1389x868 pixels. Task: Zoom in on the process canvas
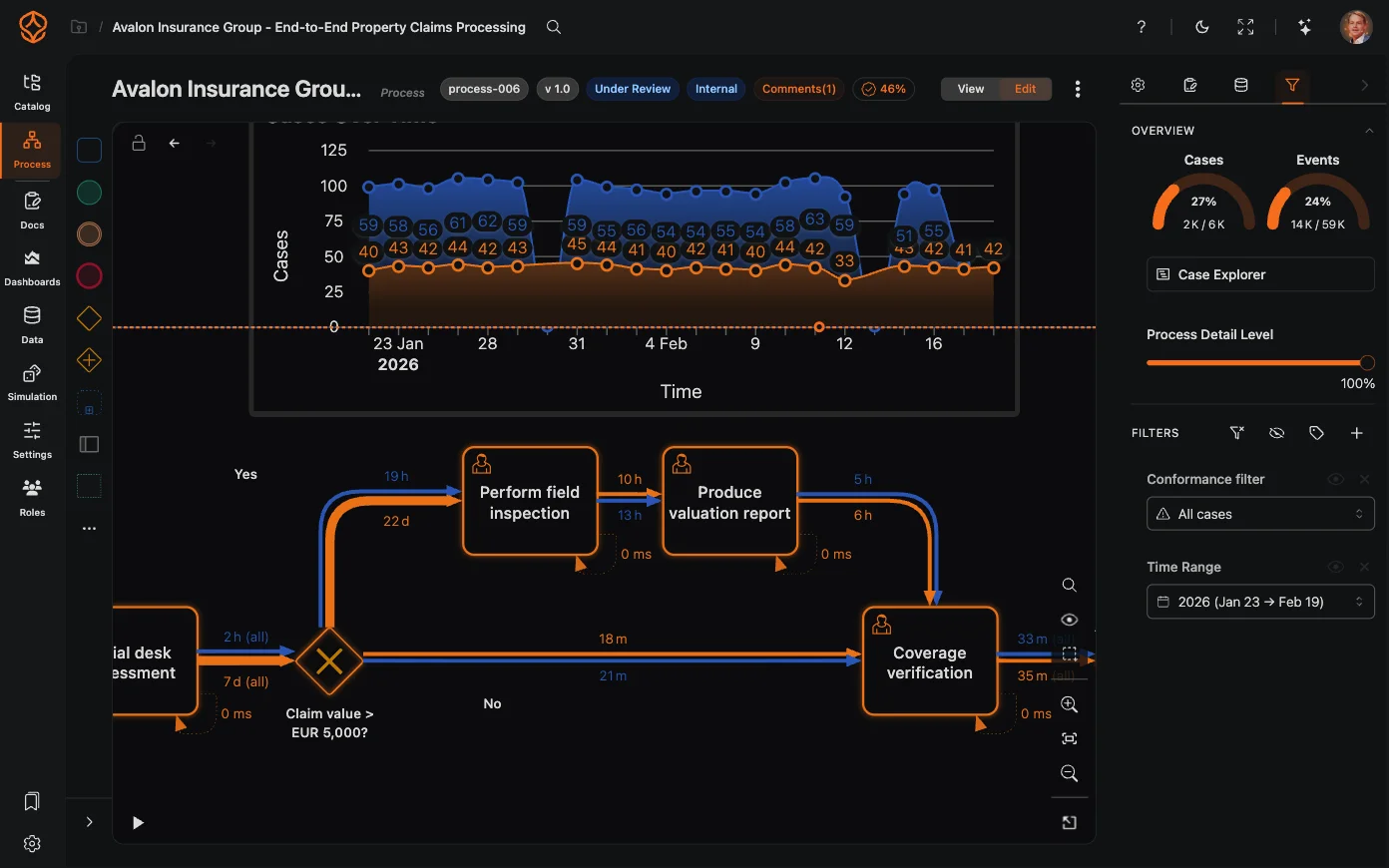(1069, 704)
